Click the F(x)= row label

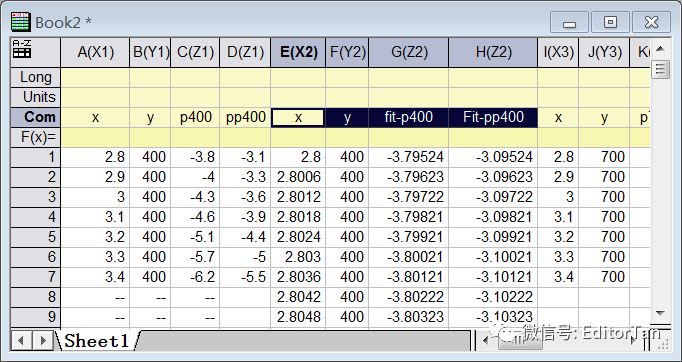[x=36, y=137]
